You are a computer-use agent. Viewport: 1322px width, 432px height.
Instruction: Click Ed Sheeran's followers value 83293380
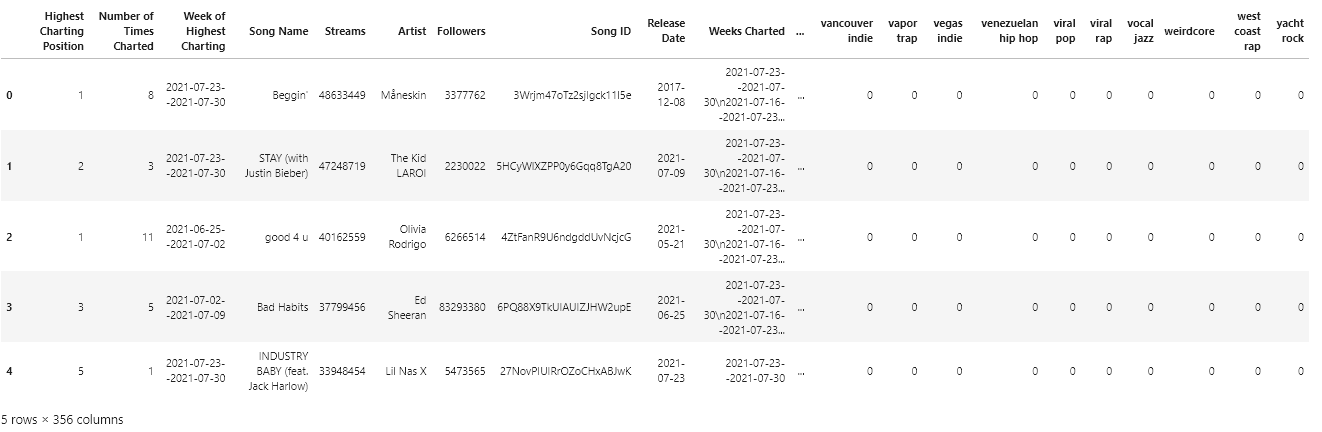[x=461, y=307]
